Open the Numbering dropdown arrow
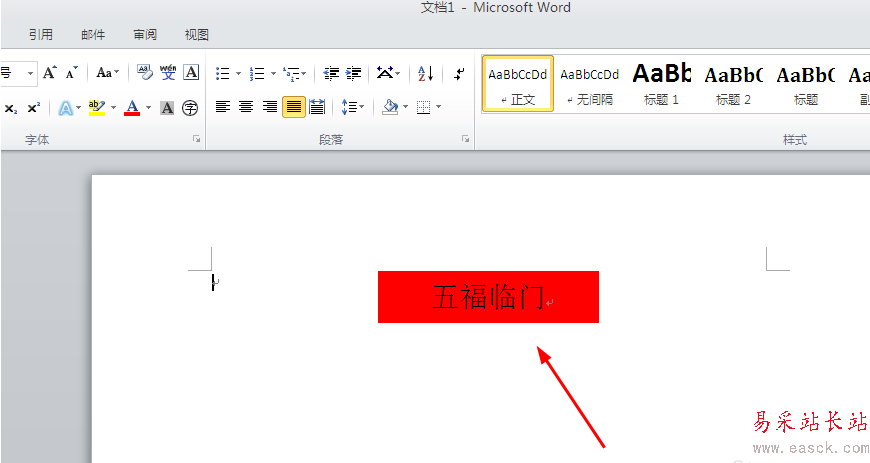Image resolution: width=870 pixels, height=463 pixels. coord(273,73)
